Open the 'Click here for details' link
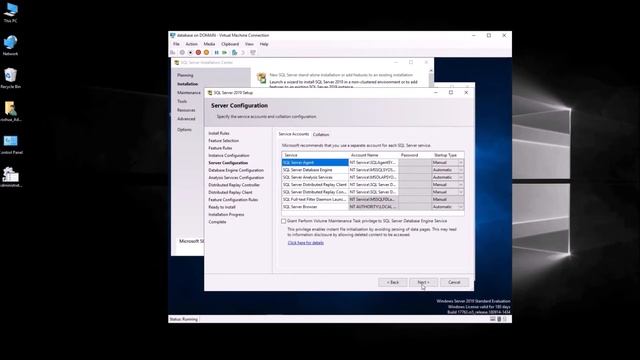This screenshot has width=640, height=360. coord(306,243)
